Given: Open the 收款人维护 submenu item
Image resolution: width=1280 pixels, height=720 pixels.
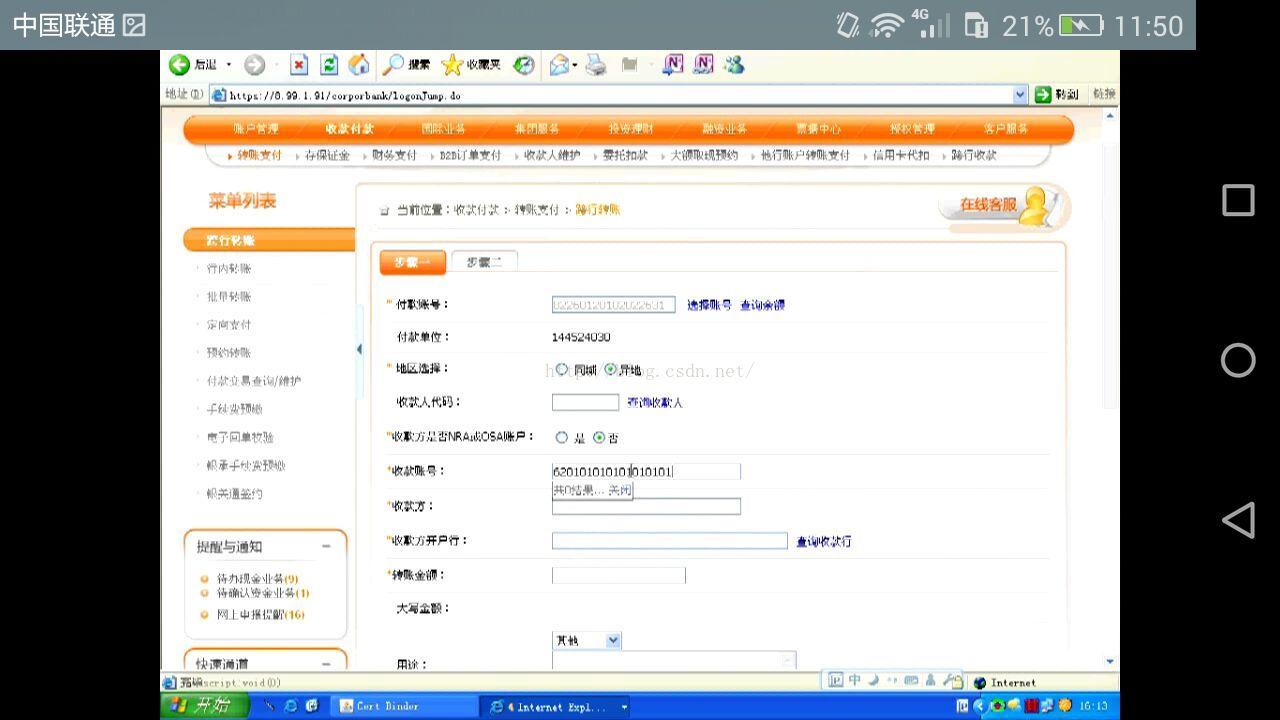Looking at the screenshot, I should pyautogui.click(x=552, y=156).
